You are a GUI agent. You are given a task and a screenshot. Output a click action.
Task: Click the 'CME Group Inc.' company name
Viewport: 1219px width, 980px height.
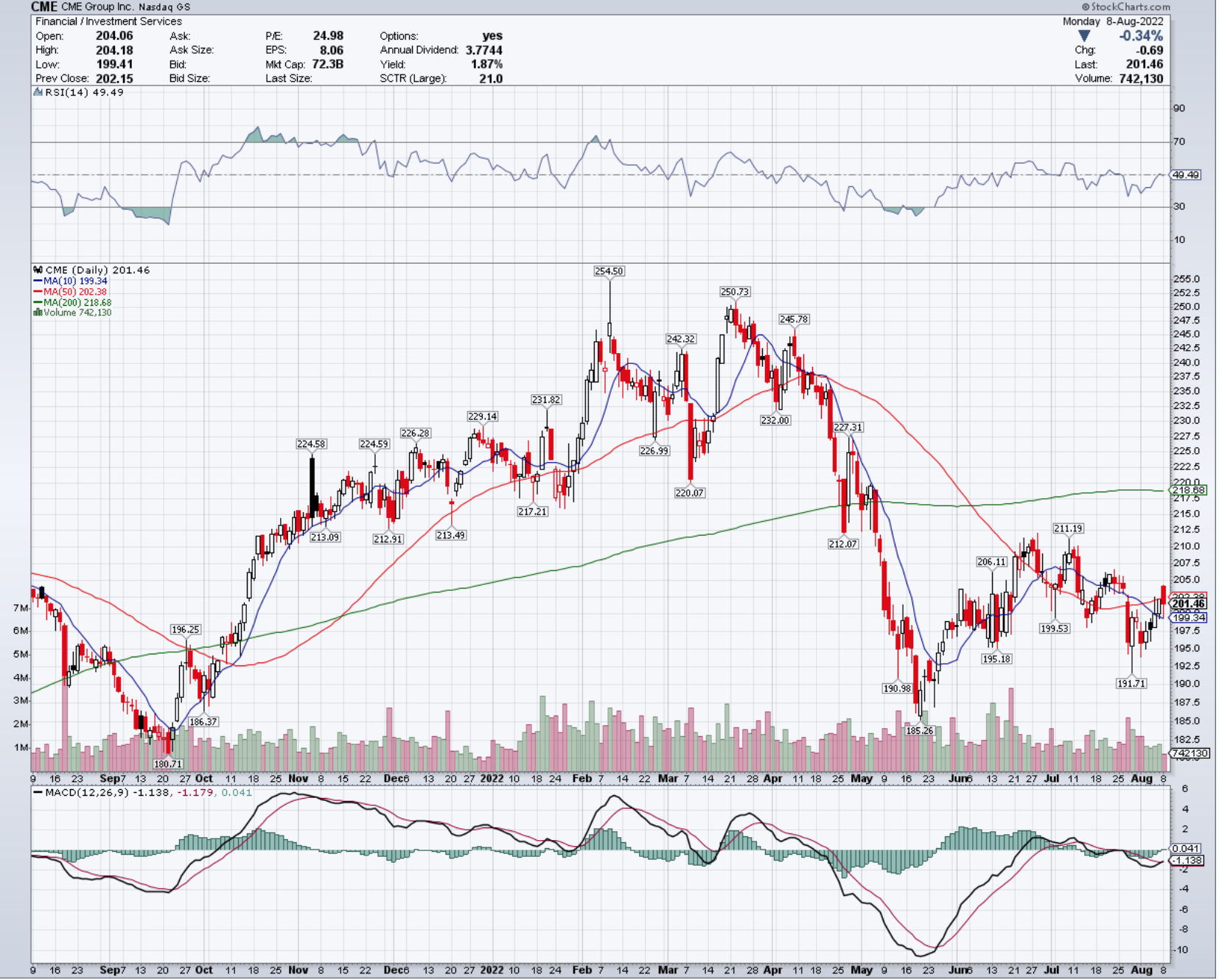(97, 7)
